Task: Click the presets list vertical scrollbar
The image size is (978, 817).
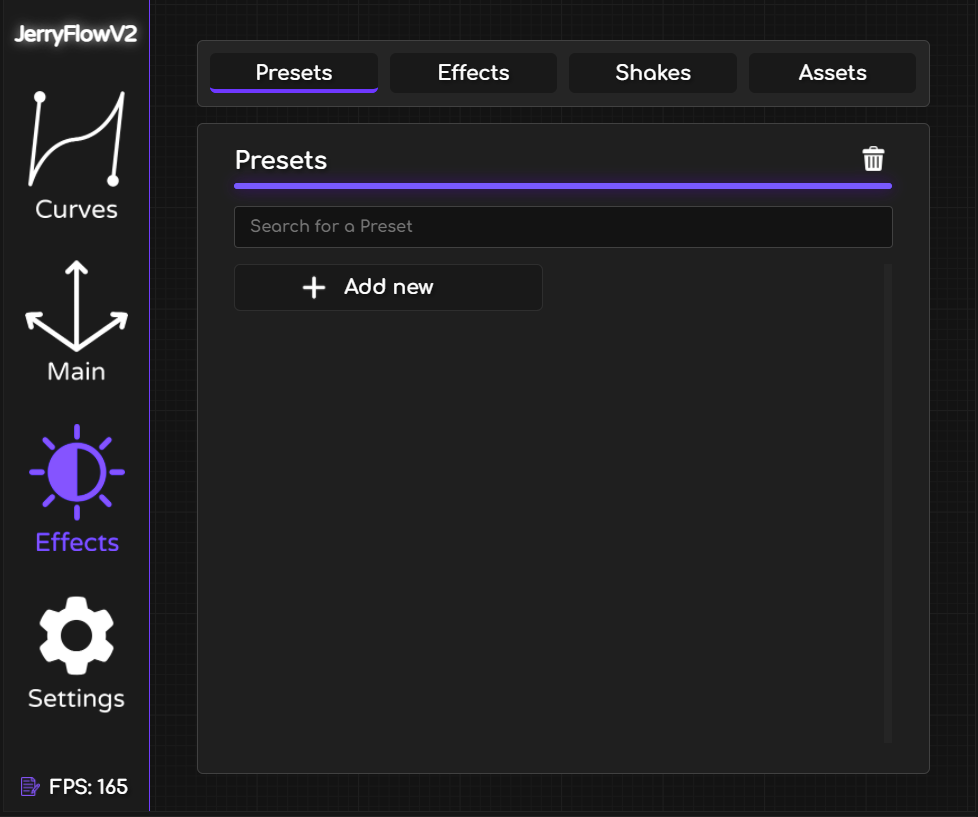Action: click(x=887, y=502)
